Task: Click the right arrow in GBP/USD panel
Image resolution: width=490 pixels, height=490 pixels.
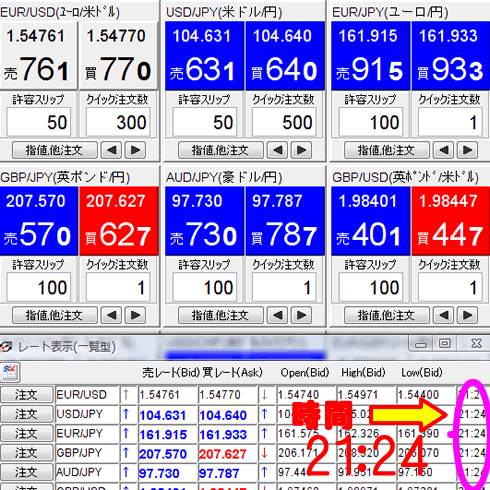Action: click(x=467, y=315)
